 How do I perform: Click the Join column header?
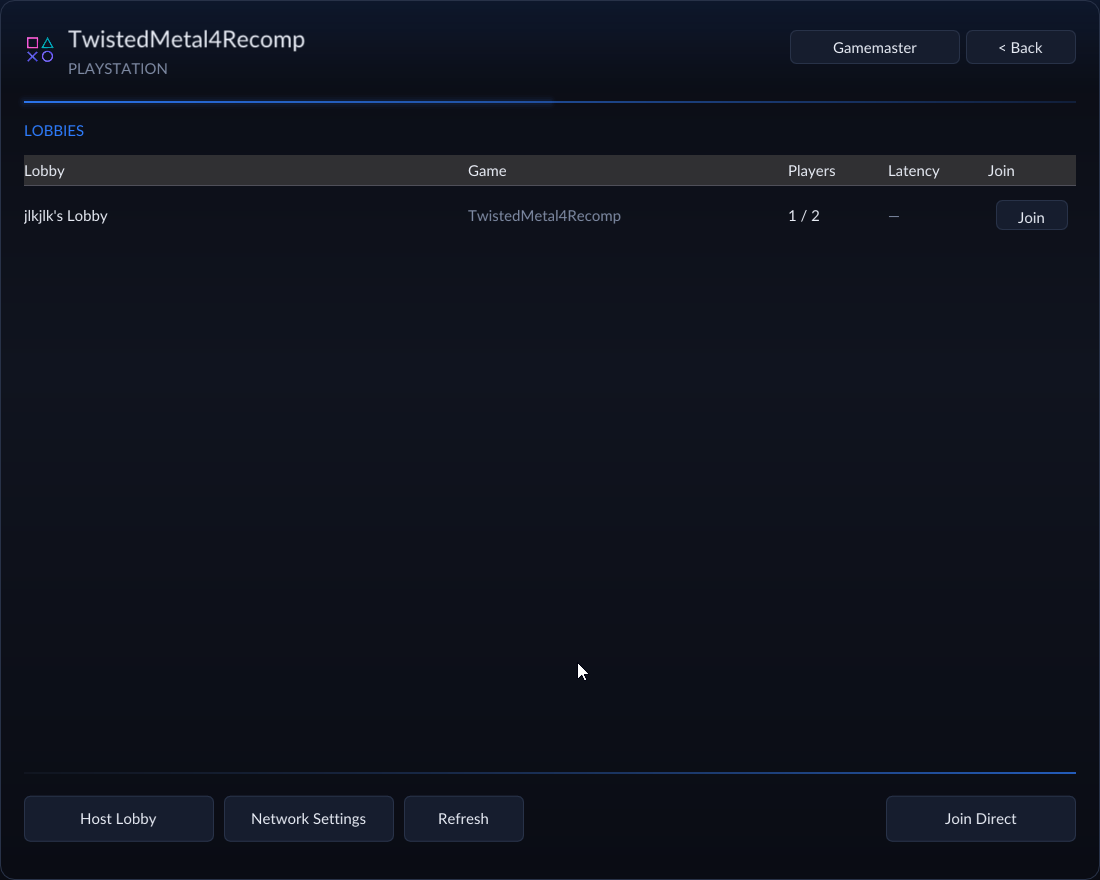click(x=1000, y=171)
